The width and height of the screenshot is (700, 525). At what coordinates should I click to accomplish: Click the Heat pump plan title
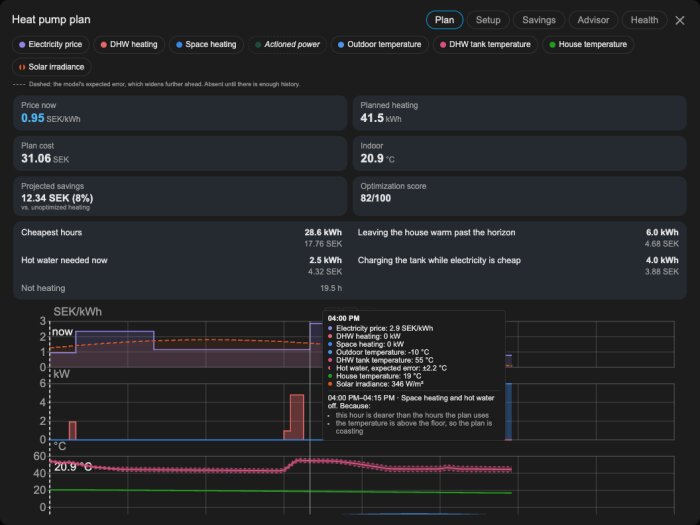click(x=51, y=20)
